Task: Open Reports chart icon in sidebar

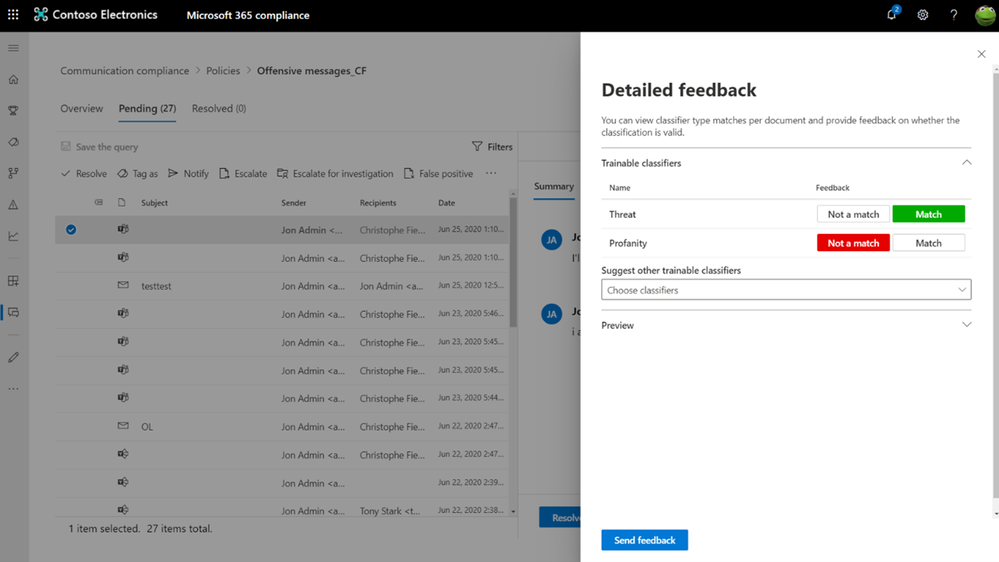Action: coord(13,236)
